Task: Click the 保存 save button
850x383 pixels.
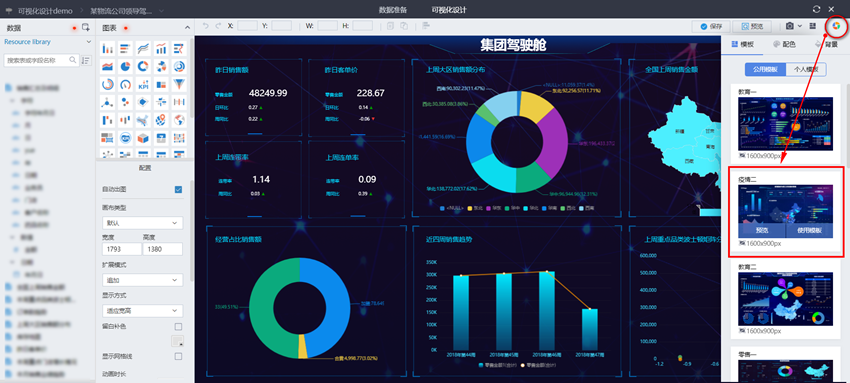Action: click(711, 26)
